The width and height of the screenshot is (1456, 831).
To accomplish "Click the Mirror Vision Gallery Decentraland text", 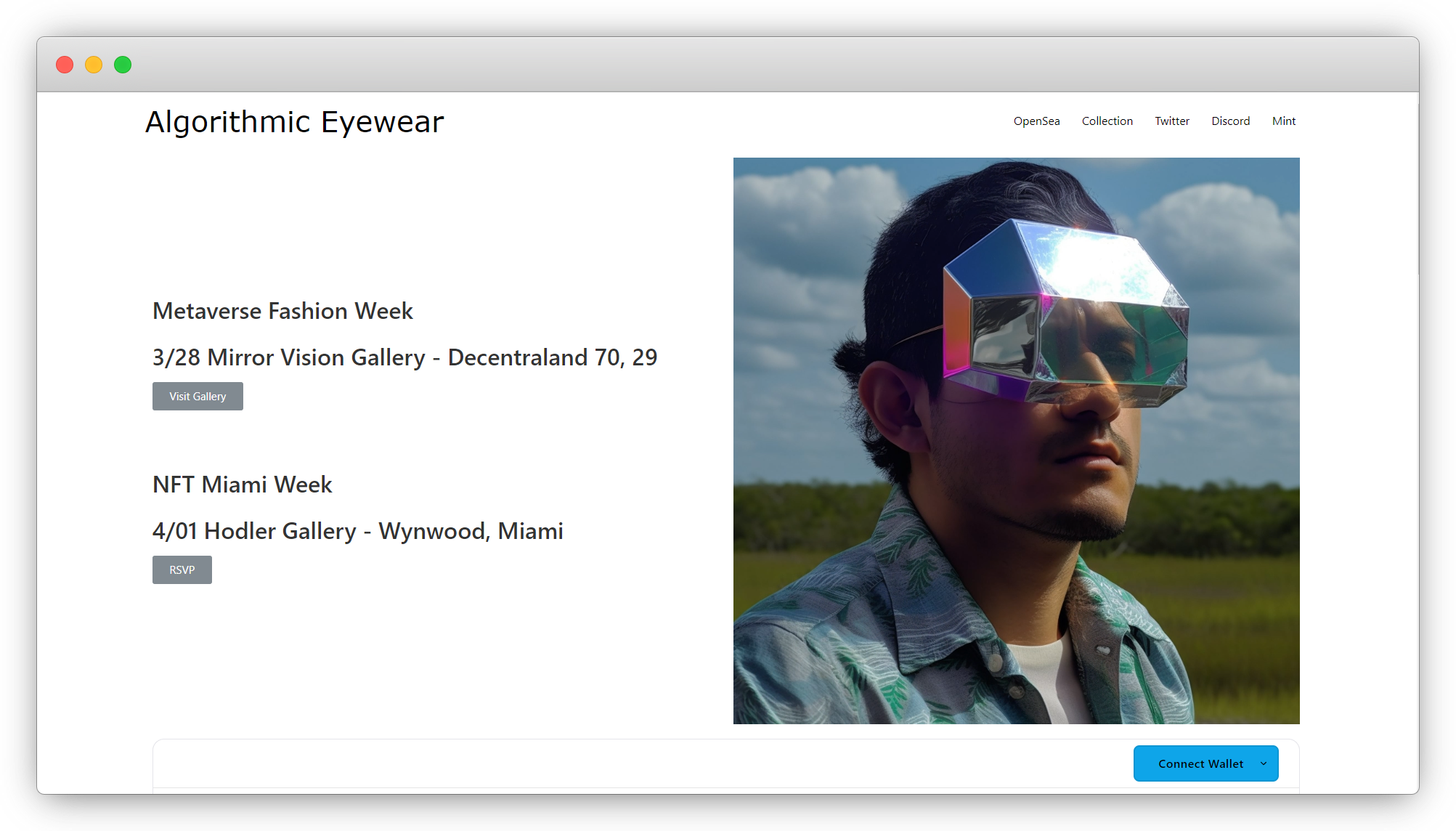I will [404, 357].
